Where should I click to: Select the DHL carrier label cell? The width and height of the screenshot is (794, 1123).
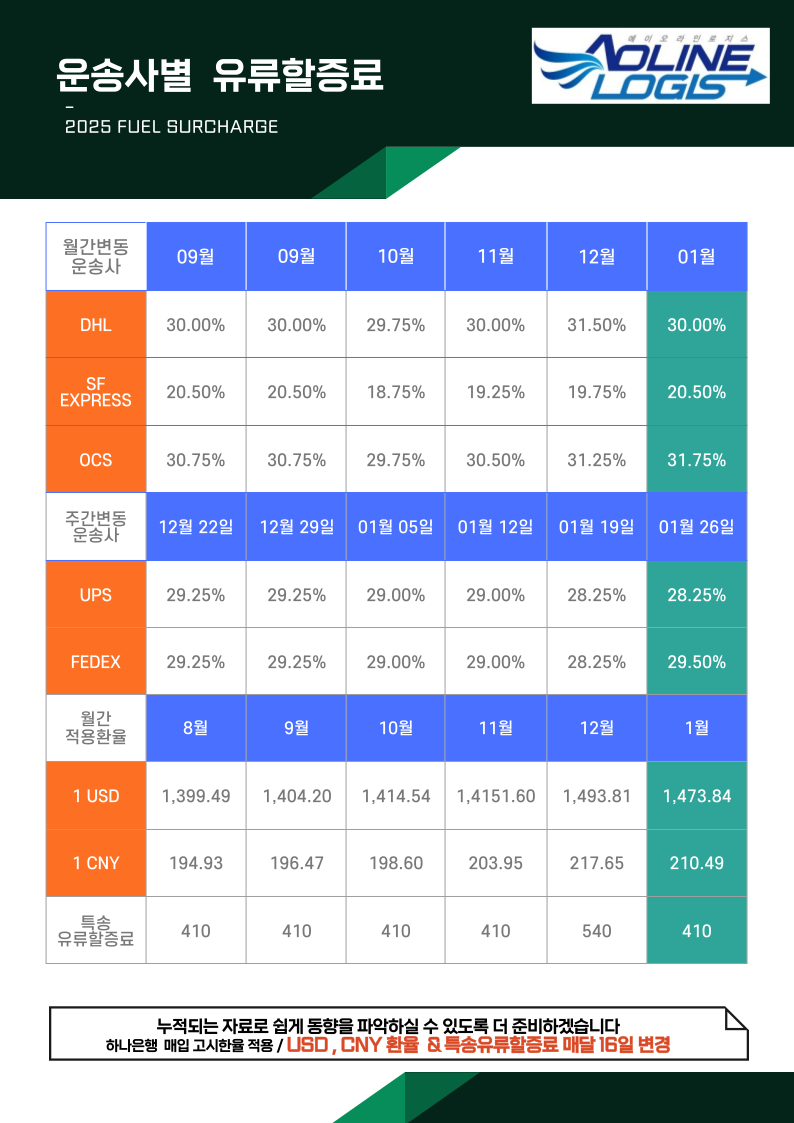[96, 325]
